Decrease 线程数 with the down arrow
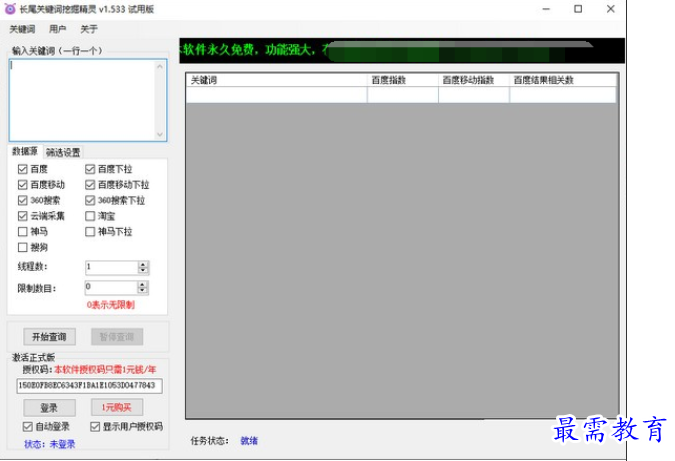675x461 pixels. [143, 271]
